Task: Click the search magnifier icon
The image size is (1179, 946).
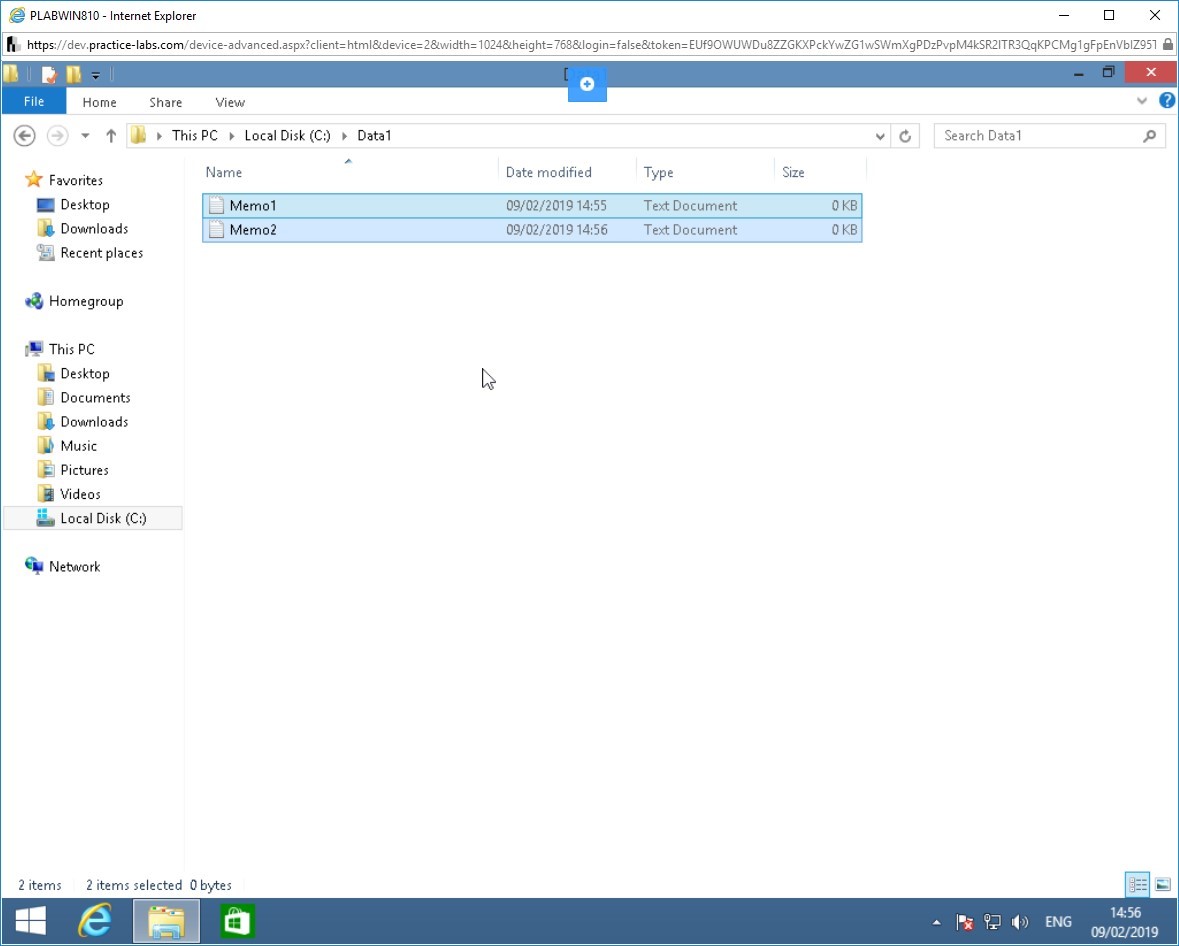Action: (1150, 135)
